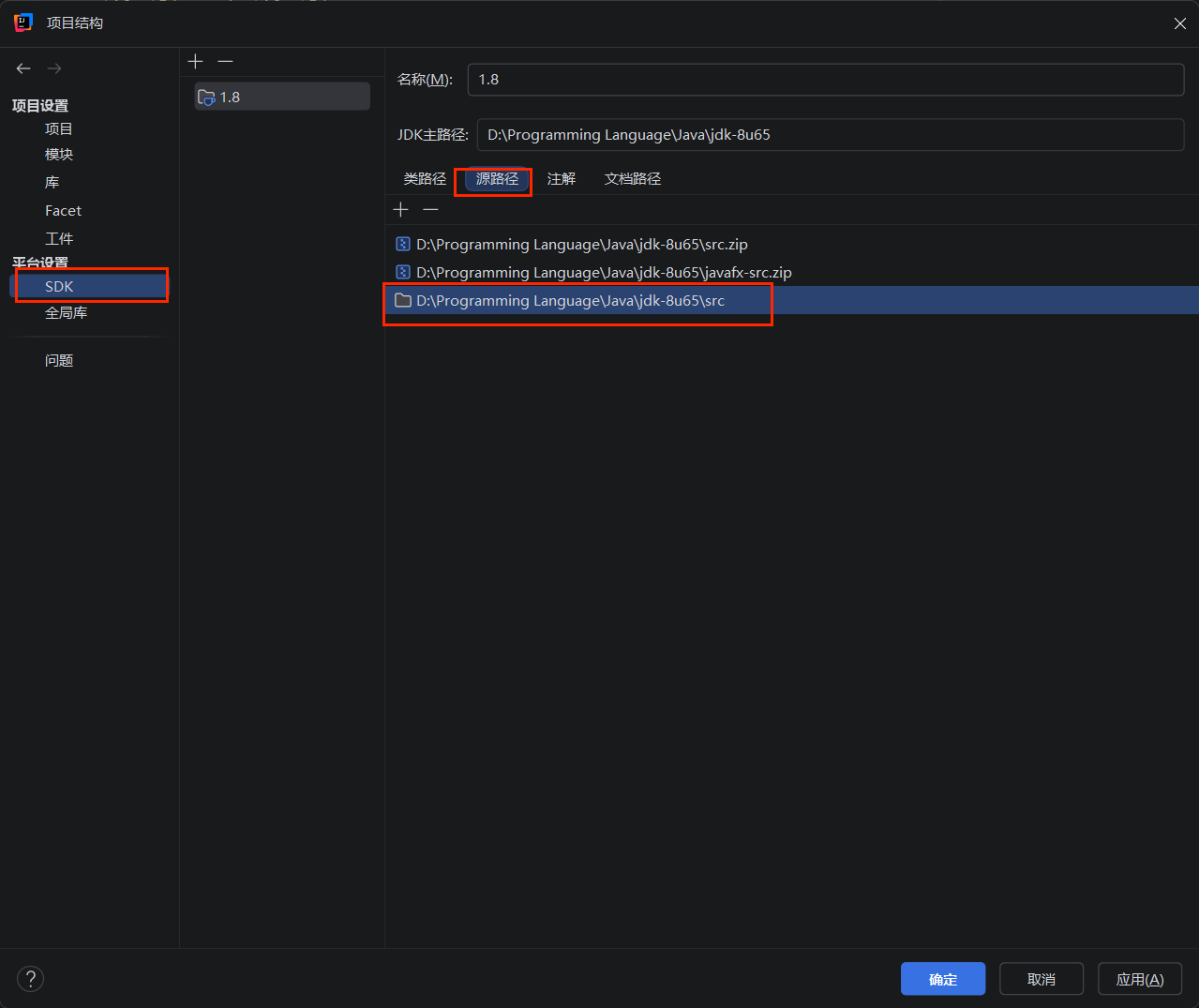Select SDK under platform settings
This screenshot has height=1008, width=1199.
90,286
